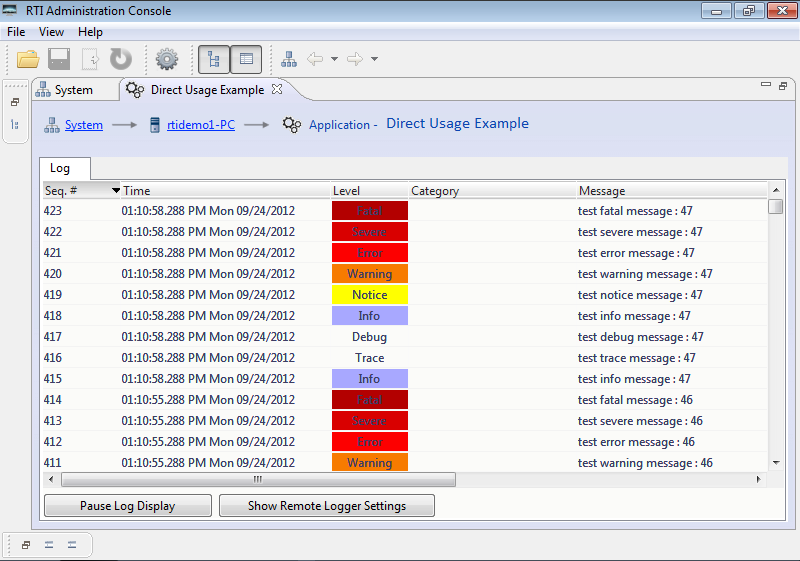Click the Save floppy disk toolbar icon
Screen dimensions: 800x561
coord(59,59)
